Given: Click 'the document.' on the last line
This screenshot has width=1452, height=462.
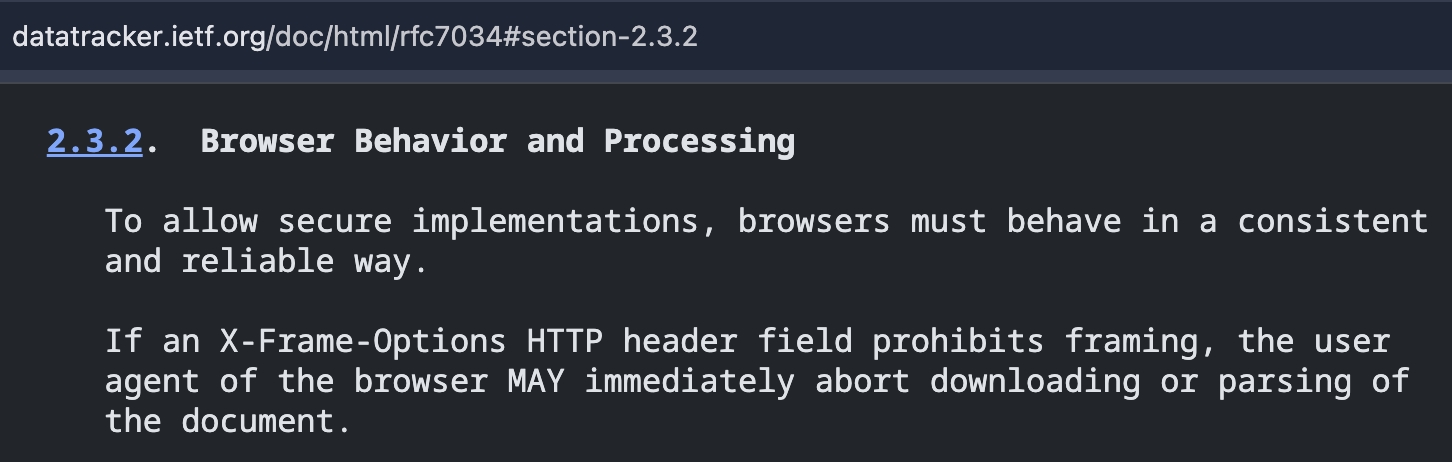Looking at the screenshot, I should pos(228,421).
